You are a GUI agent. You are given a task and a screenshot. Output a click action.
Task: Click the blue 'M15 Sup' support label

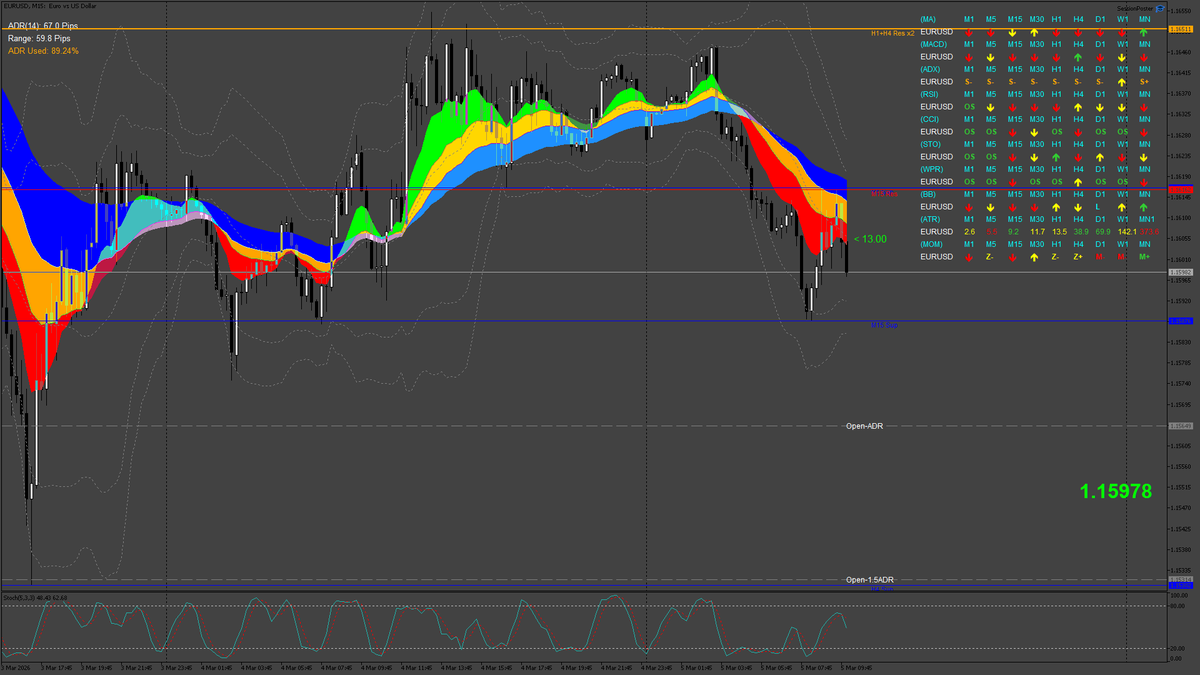pos(883,325)
